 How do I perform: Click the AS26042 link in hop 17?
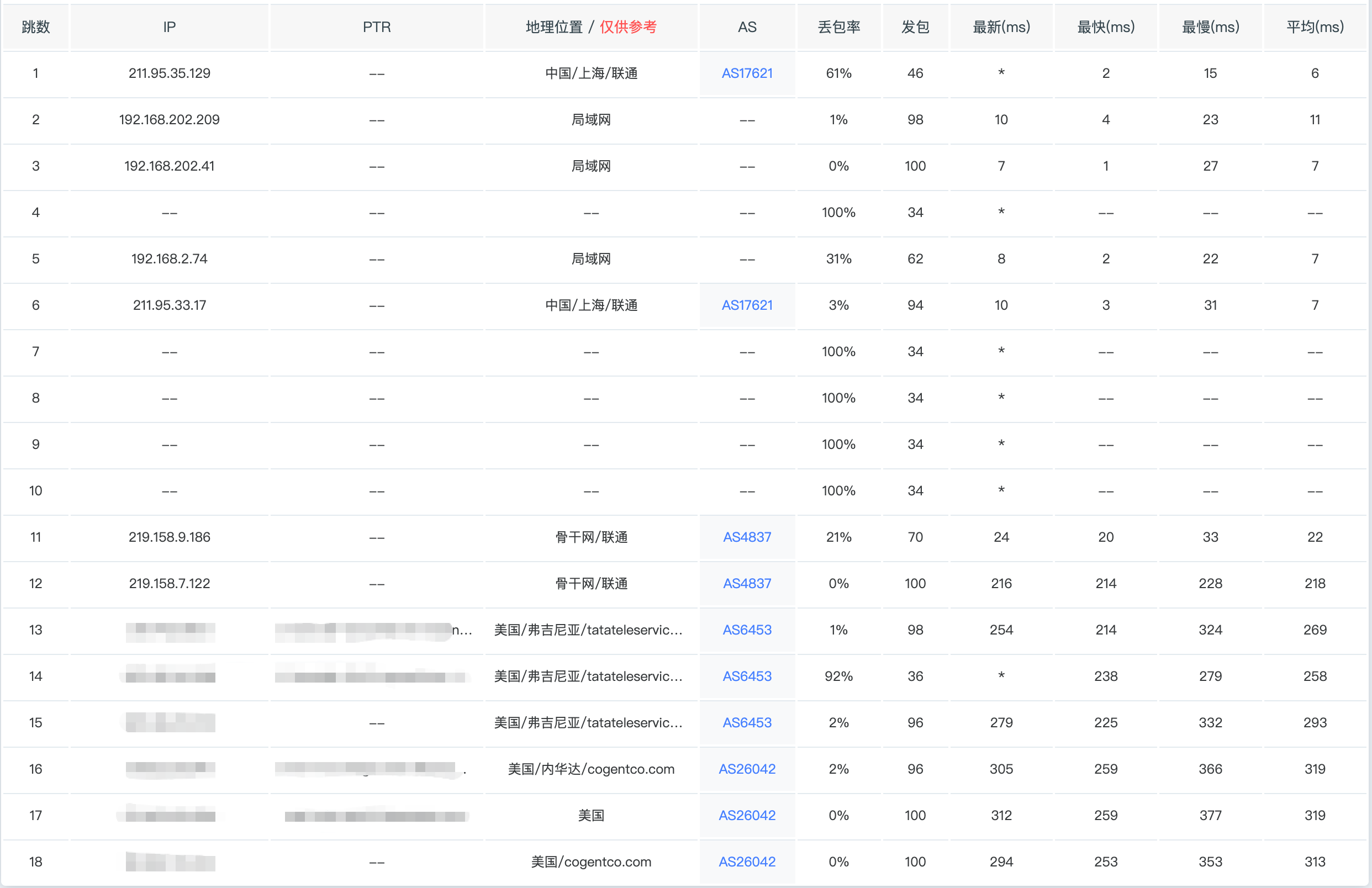coord(747,816)
